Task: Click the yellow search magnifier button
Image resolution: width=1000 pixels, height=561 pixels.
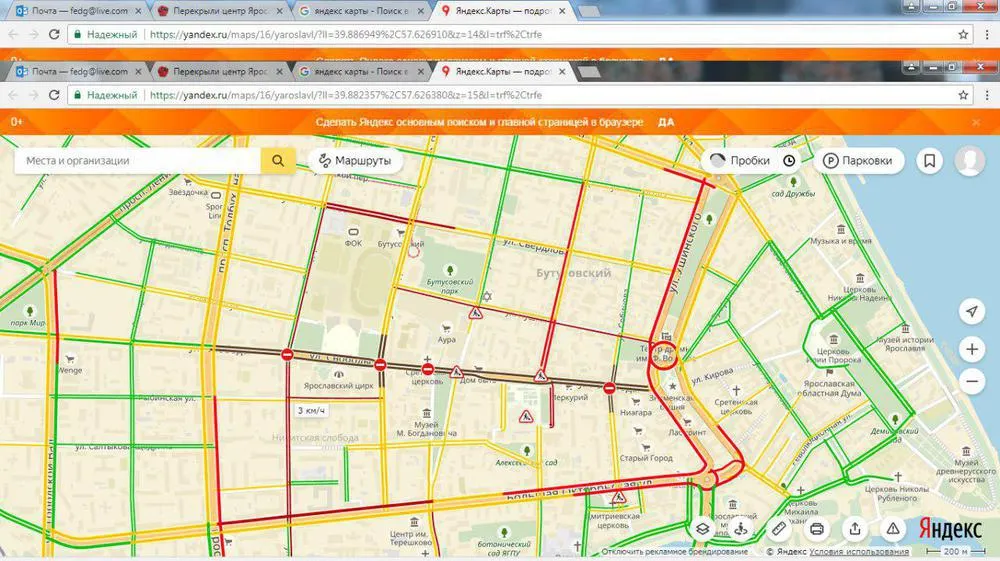Action: (x=278, y=161)
